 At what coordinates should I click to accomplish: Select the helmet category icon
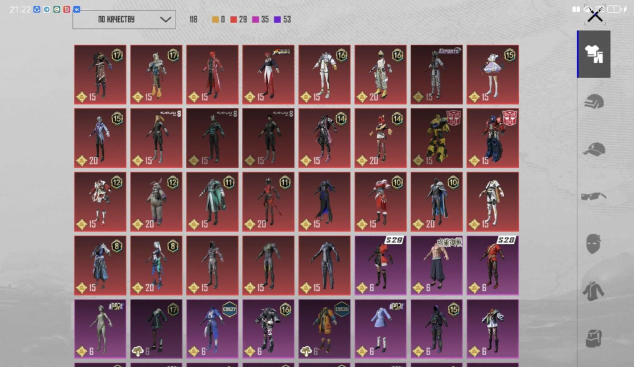click(594, 101)
